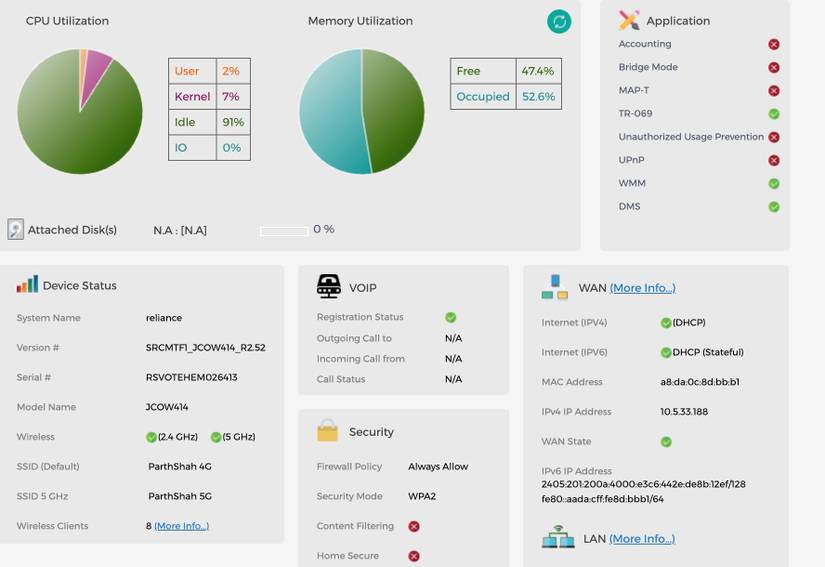The image size is (825, 567).
Task: Open Wireless Clients More Info link
Action: [x=182, y=526]
